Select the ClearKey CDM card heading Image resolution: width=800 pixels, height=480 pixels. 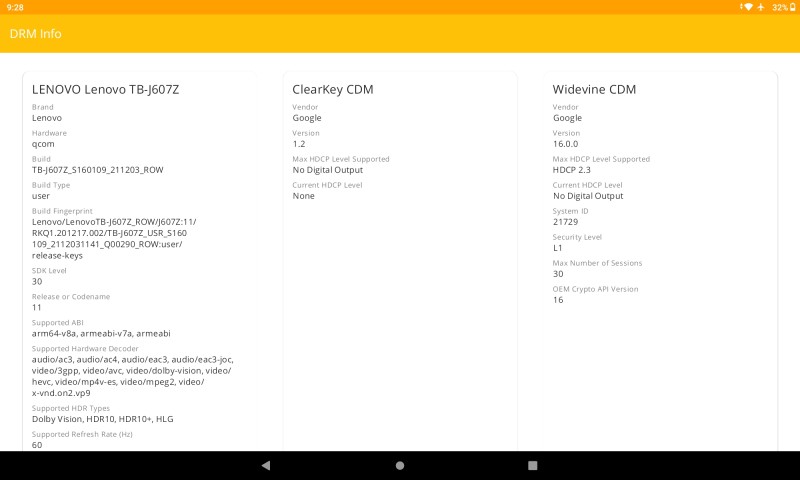(333, 89)
